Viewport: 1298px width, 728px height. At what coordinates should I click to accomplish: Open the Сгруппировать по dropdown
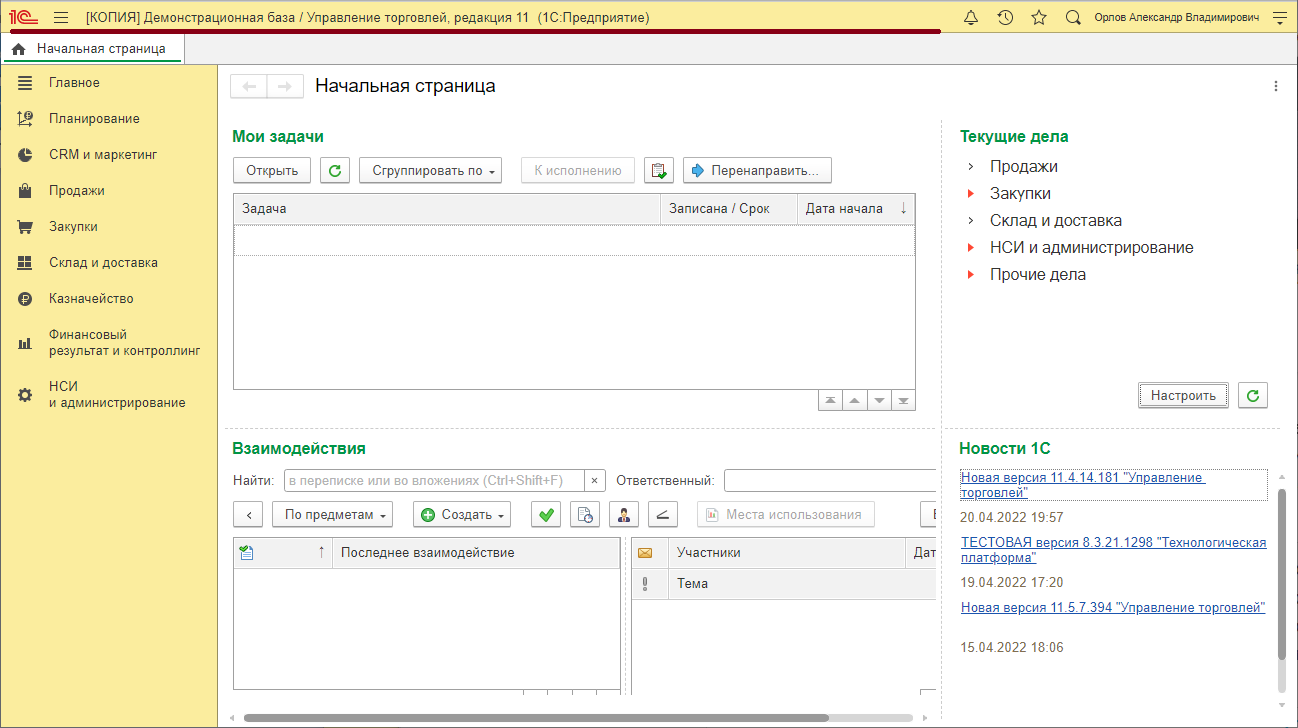430,169
